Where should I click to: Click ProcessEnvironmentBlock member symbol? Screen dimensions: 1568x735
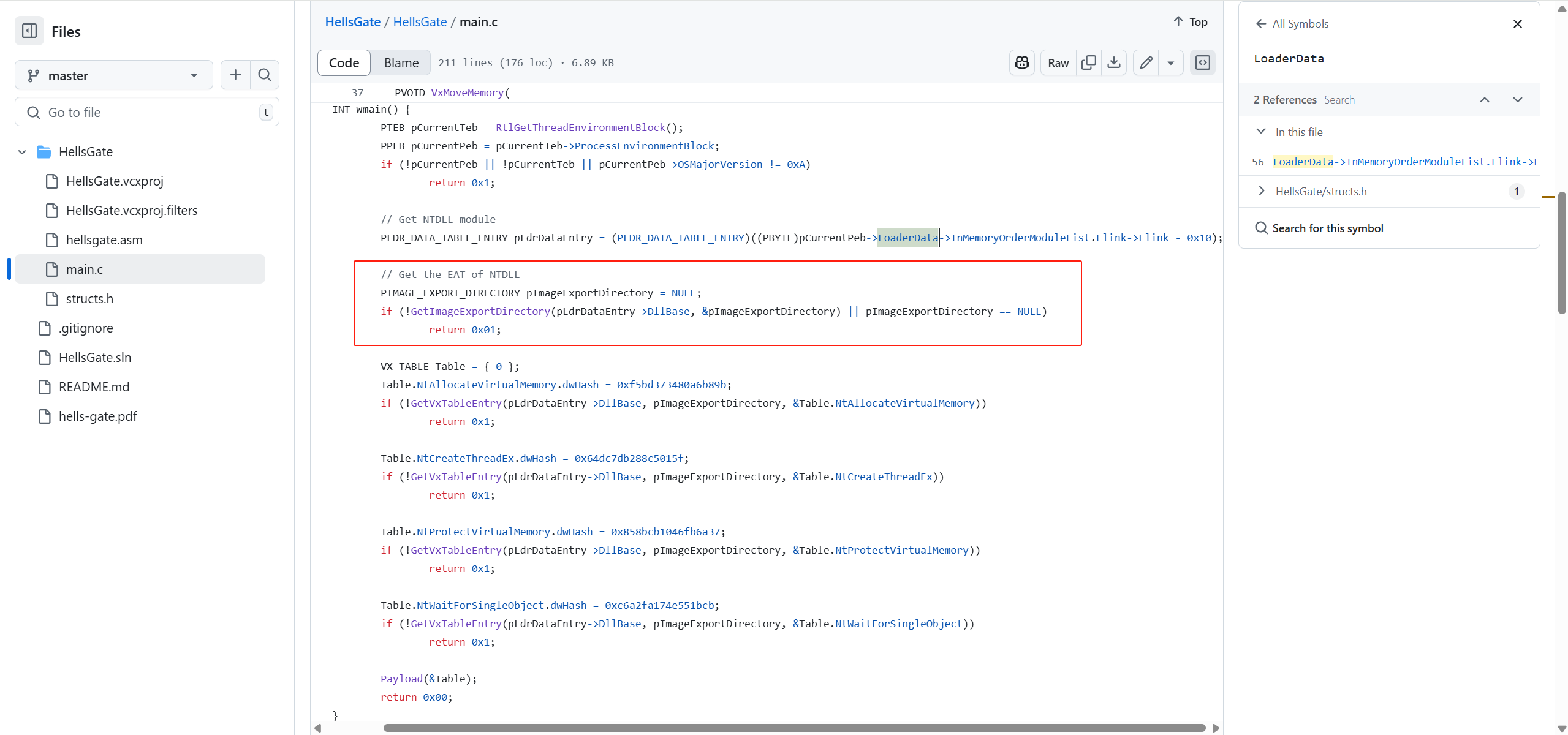(x=644, y=146)
